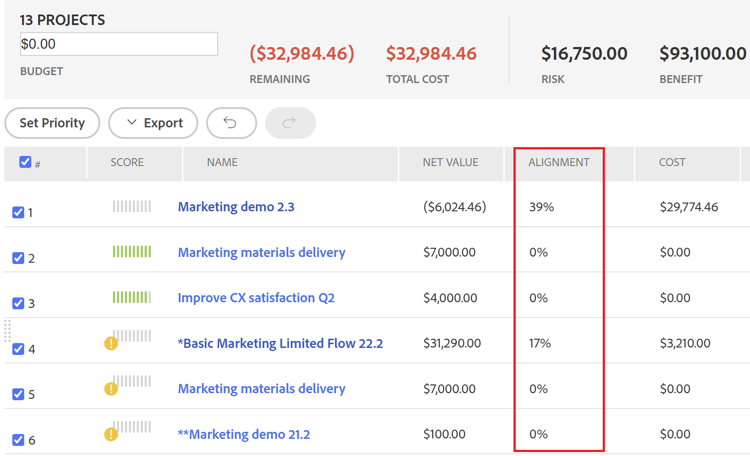The width and height of the screenshot is (750, 456).
Task: Click warning icon on project row 6
Action: tap(111, 435)
